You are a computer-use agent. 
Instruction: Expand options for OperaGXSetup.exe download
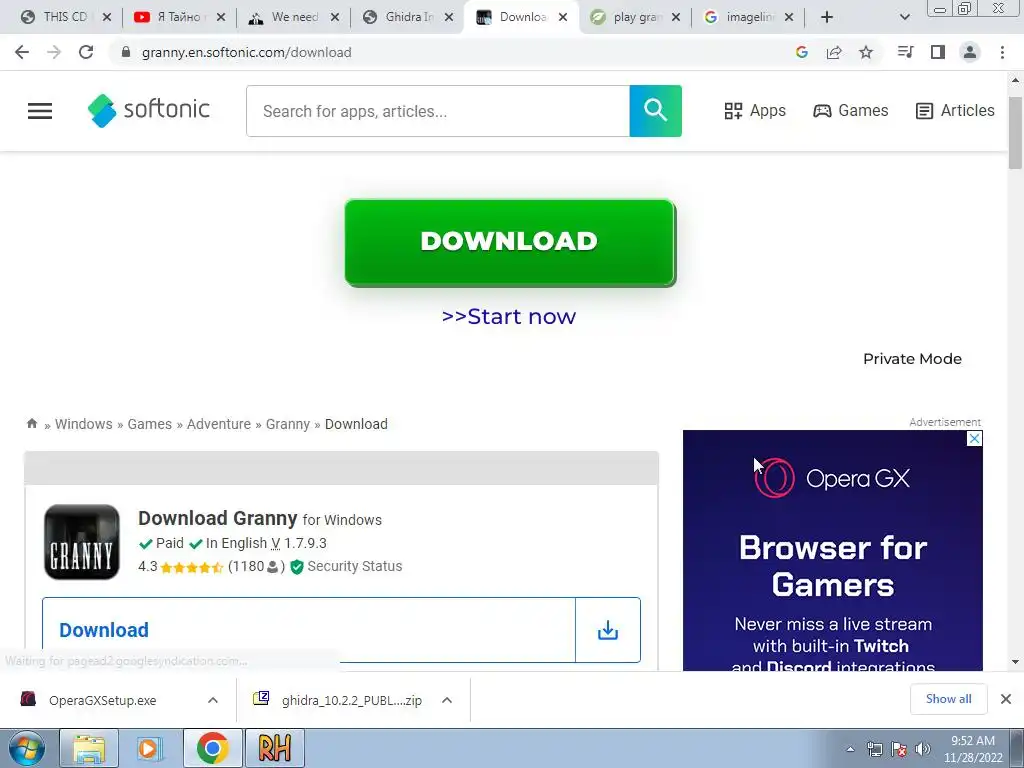click(x=213, y=700)
